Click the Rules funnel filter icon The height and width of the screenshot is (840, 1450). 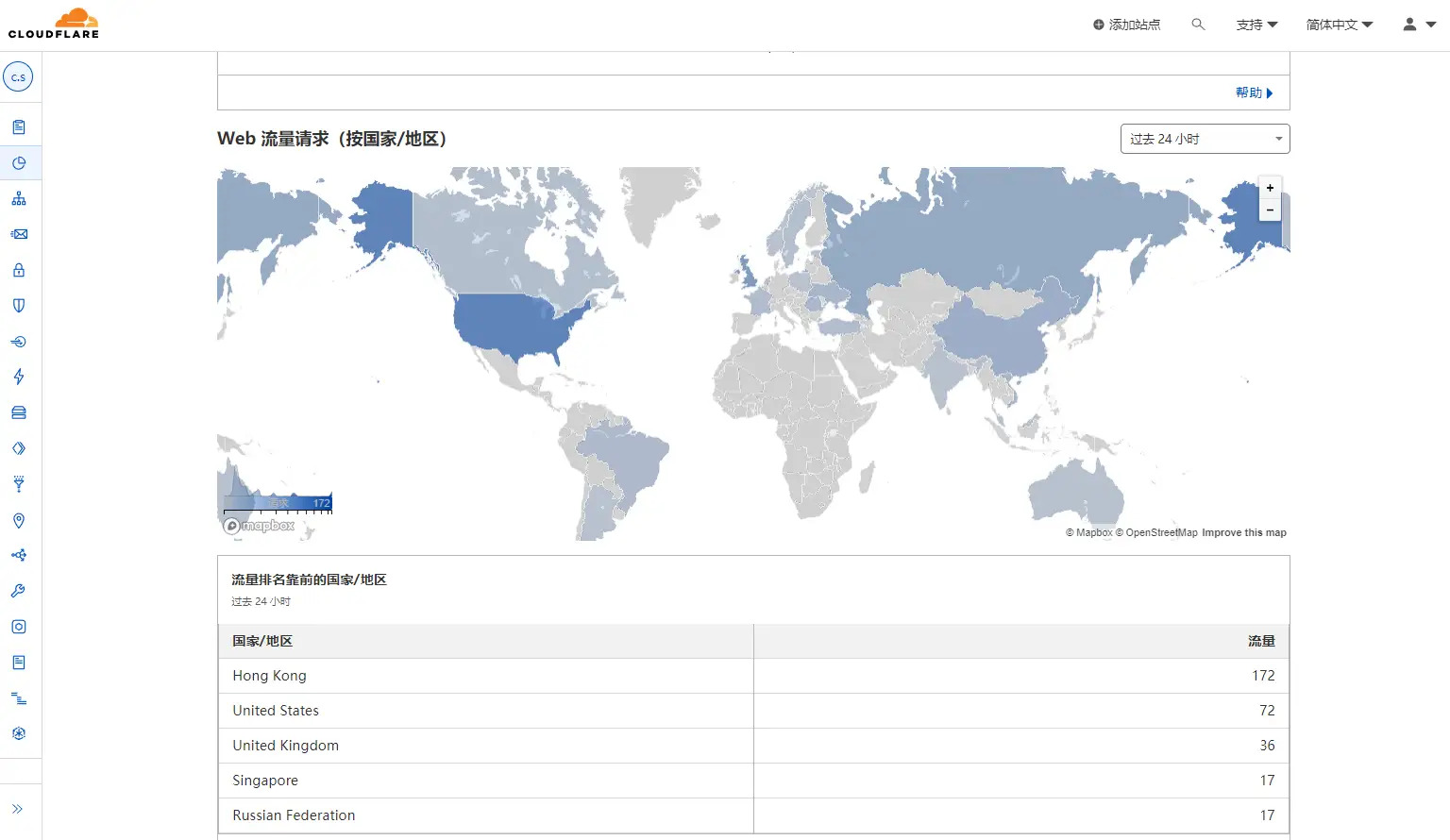tap(19, 484)
